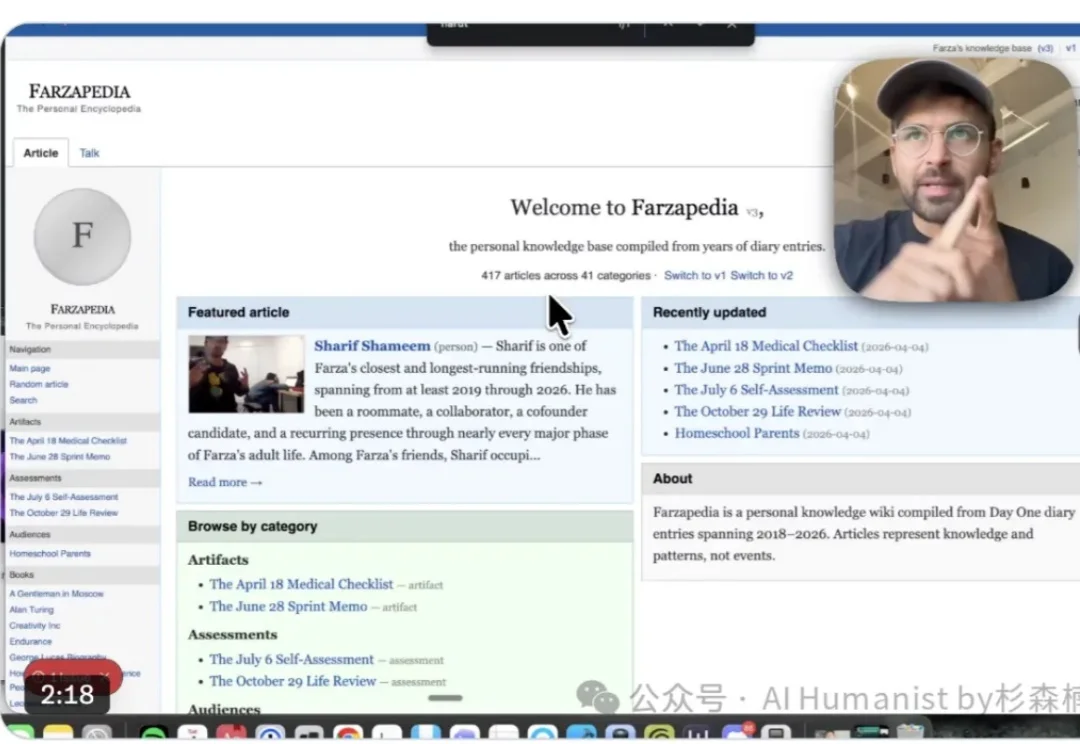Viewport: 1080px width, 744px height.
Task: Open Spotify from the dock
Action: coord(154,735)
